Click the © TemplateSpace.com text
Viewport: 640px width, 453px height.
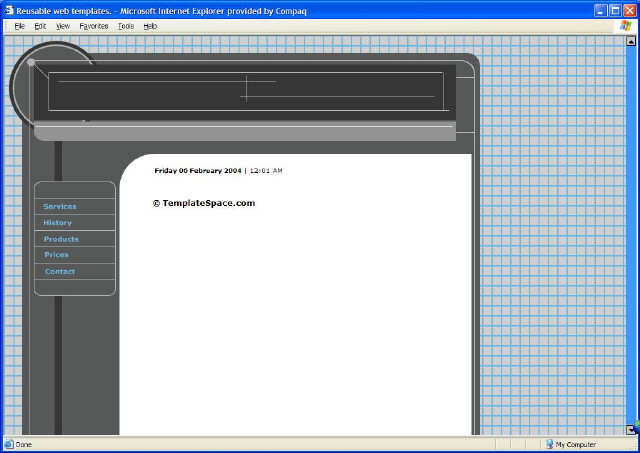204,203
